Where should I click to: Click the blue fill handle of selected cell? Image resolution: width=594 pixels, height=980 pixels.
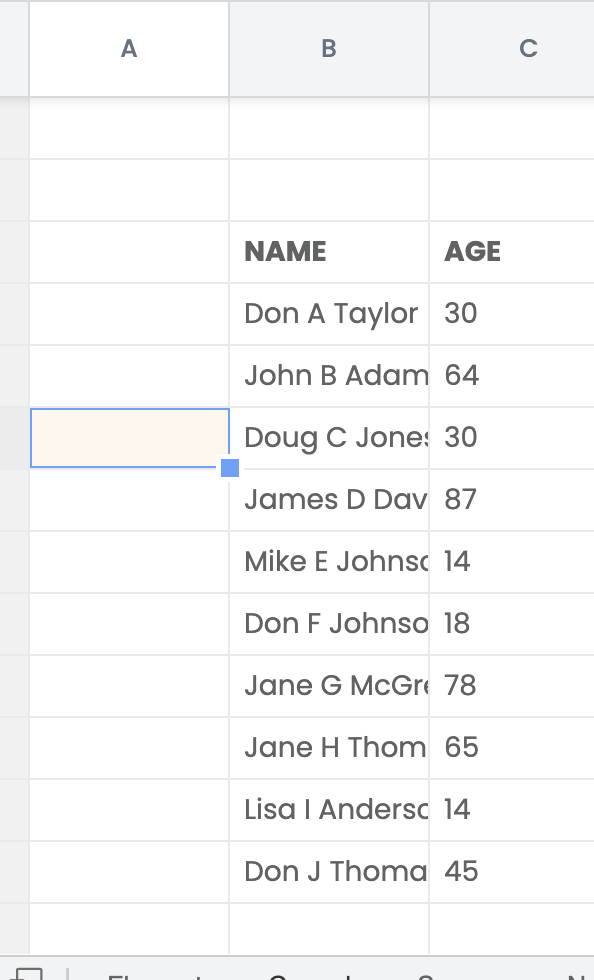coord(230,468)
